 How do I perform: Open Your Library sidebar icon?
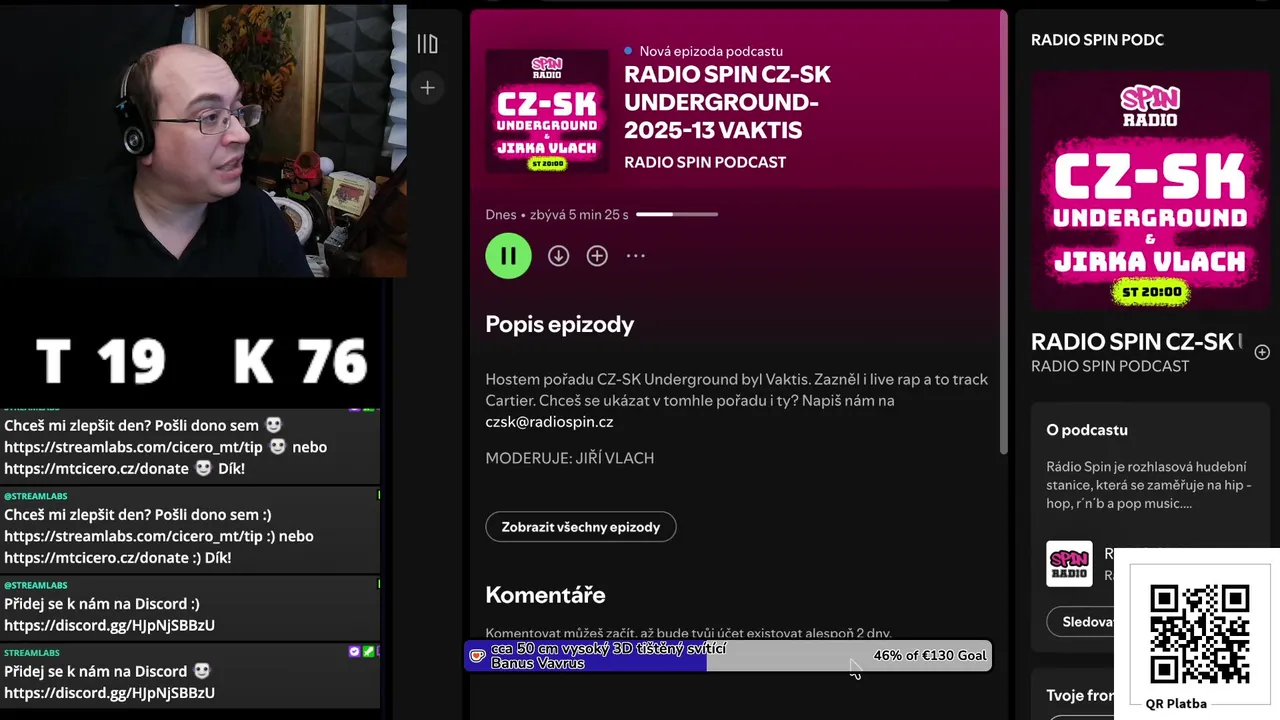pyautogui.click(x=427, y=44)
